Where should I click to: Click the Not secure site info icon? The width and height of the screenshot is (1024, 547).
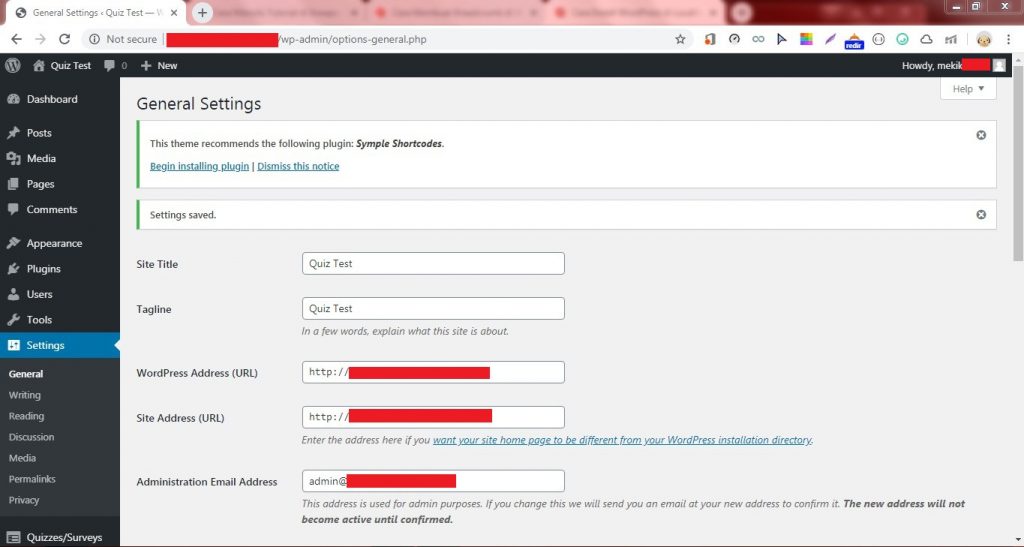click(x=95, y=39)
